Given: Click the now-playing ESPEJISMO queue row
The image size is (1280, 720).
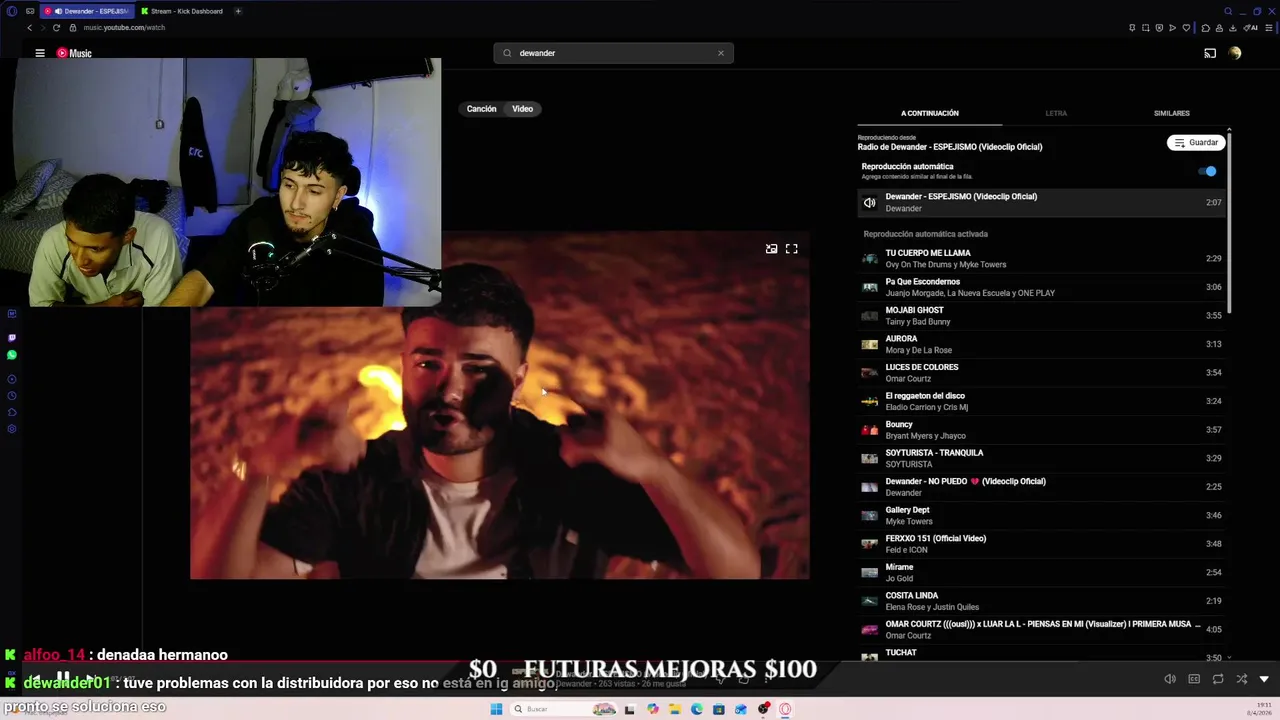Looking at the screenshot, I should (1041, 202).
